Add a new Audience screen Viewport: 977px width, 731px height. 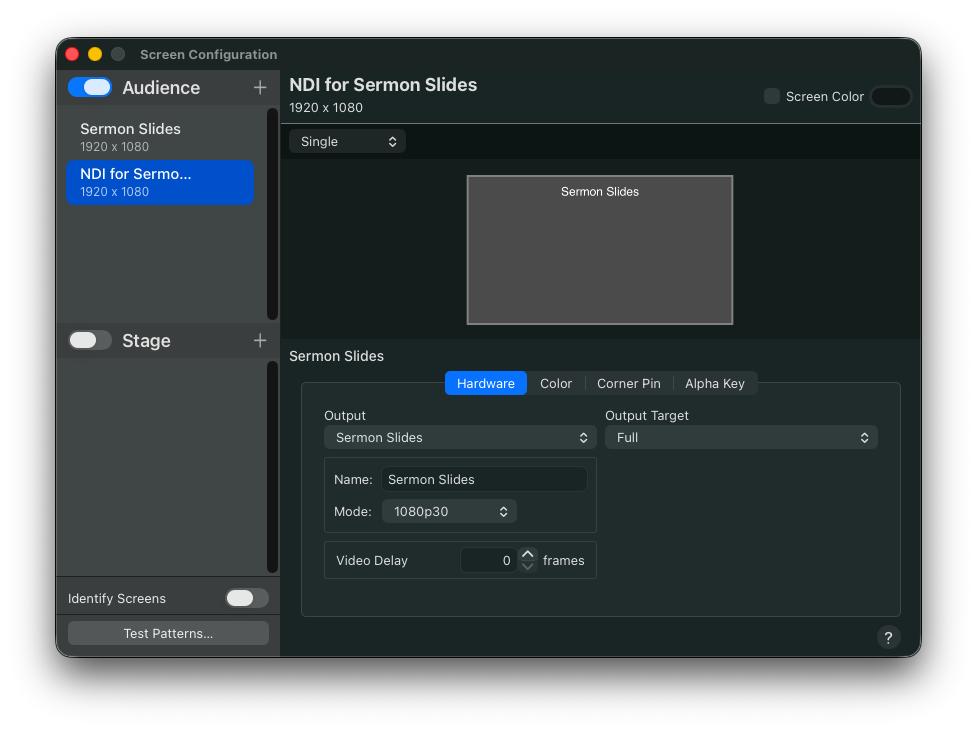[260, 88]
